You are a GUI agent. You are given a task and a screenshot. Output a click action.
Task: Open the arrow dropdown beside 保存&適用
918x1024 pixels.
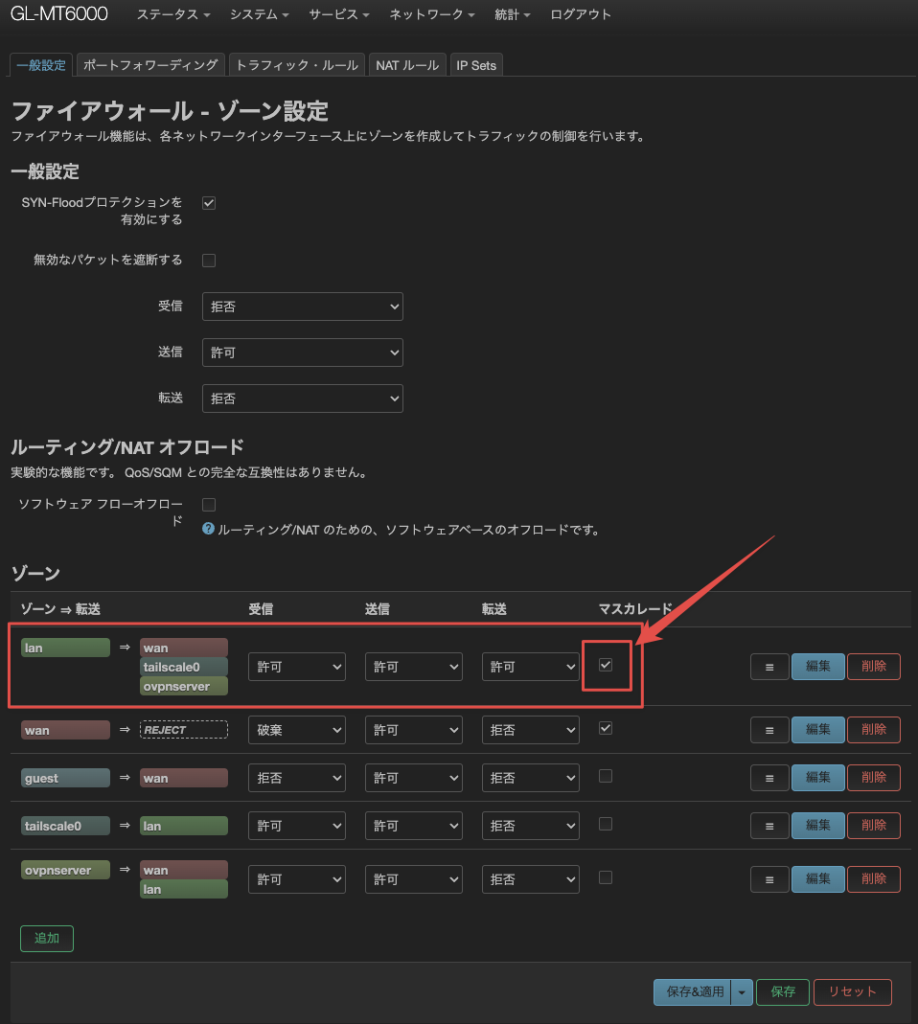point(741,992)
